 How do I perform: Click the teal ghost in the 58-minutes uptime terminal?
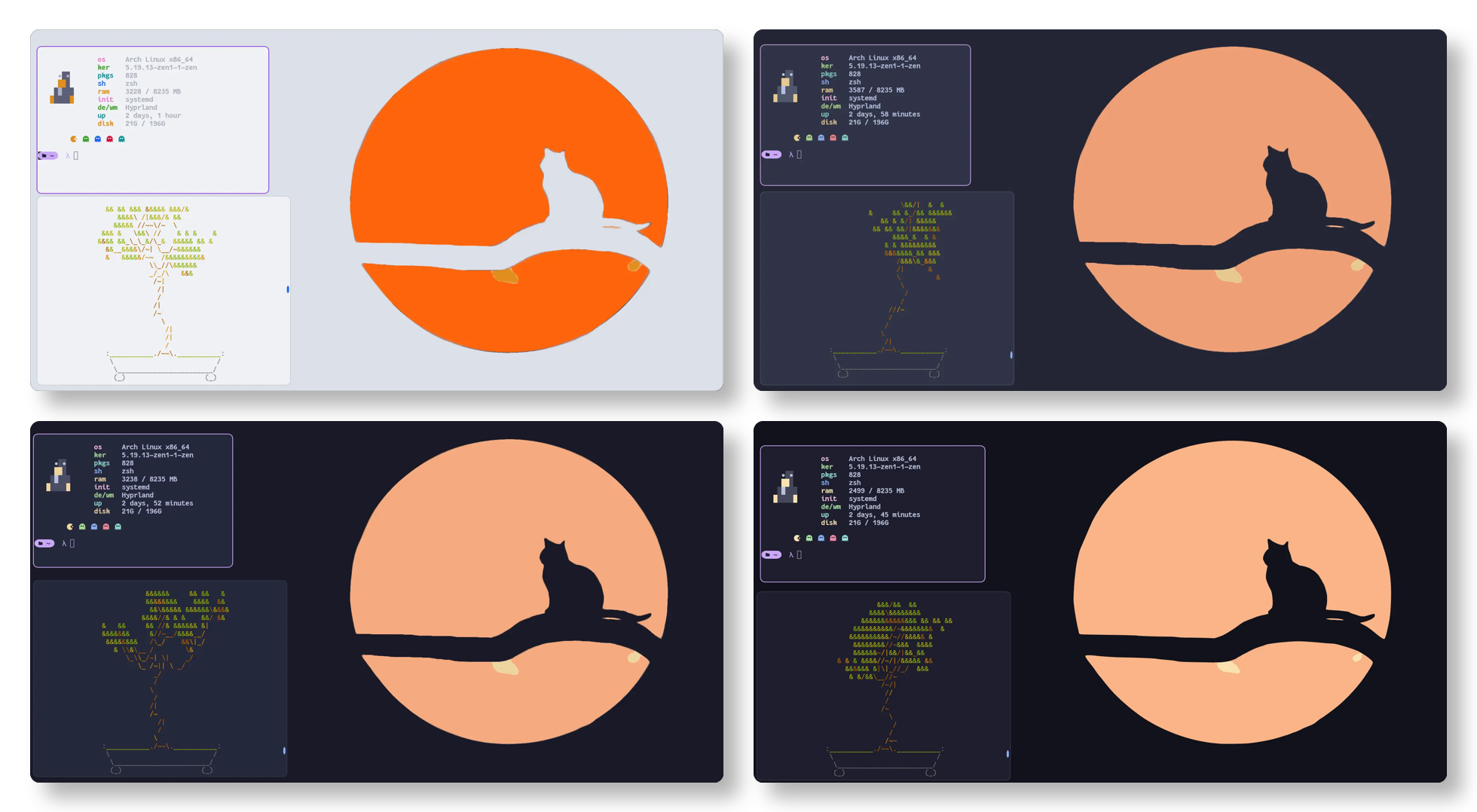[x=845, y=138]
